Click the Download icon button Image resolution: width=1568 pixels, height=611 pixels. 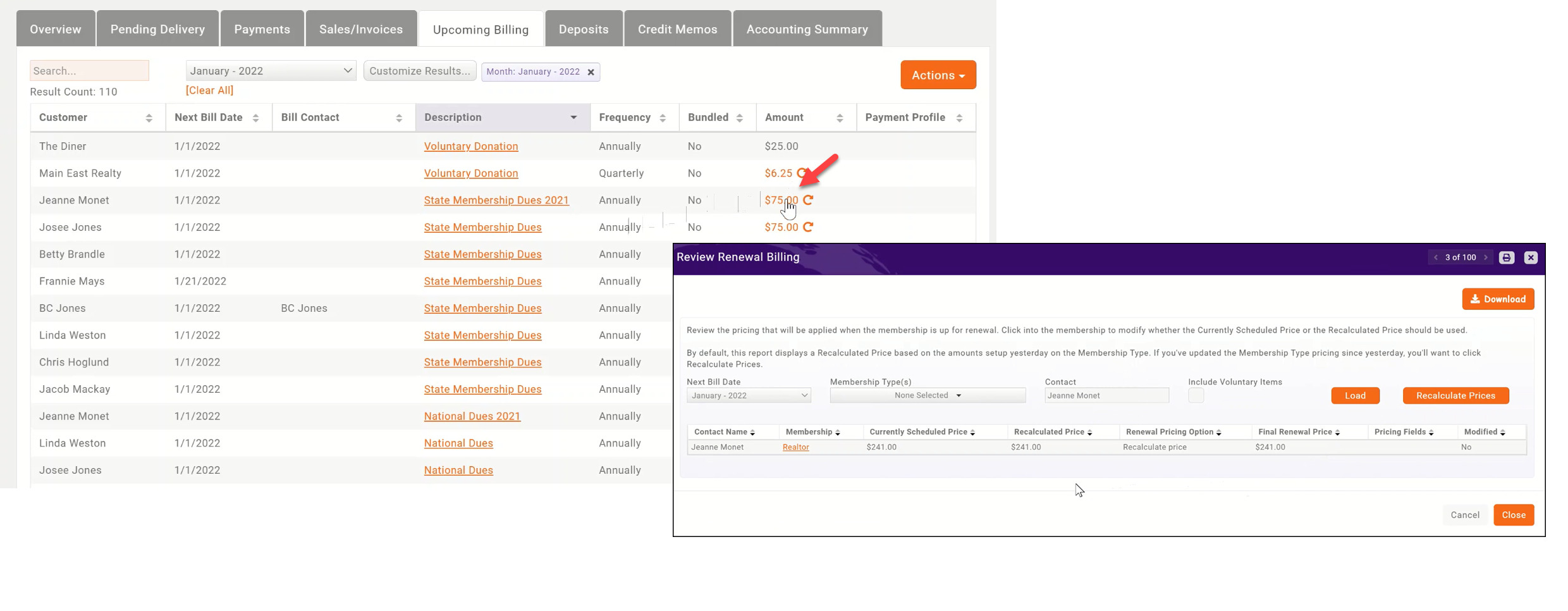(x=1498, y=299)
